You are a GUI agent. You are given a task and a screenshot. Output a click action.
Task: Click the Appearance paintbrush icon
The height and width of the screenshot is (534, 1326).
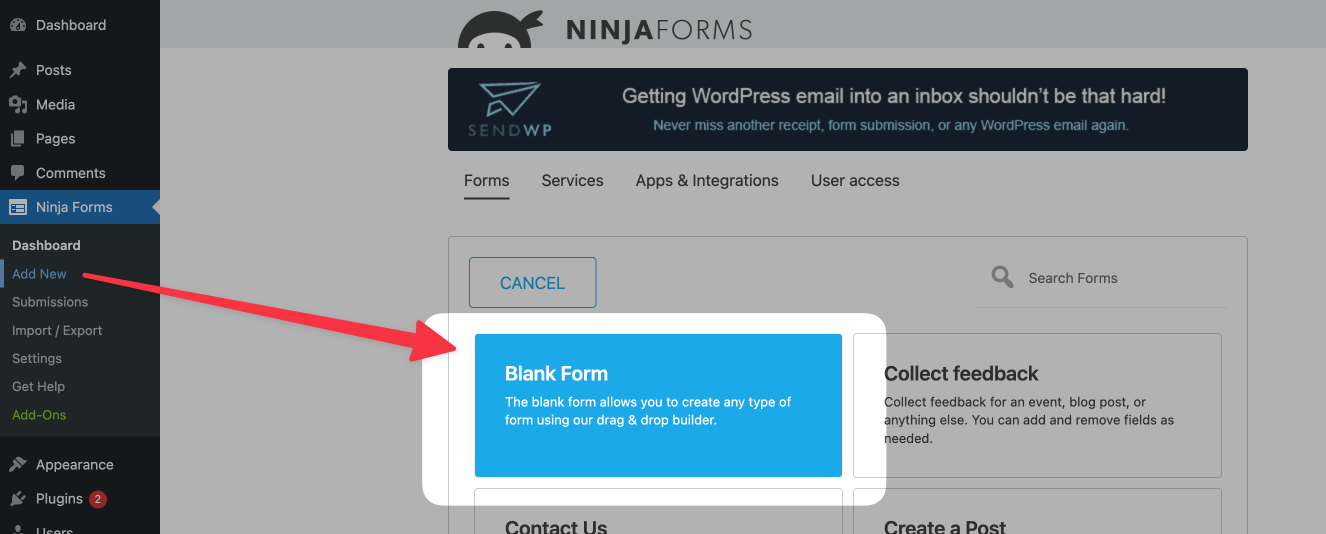click(18, 464)
